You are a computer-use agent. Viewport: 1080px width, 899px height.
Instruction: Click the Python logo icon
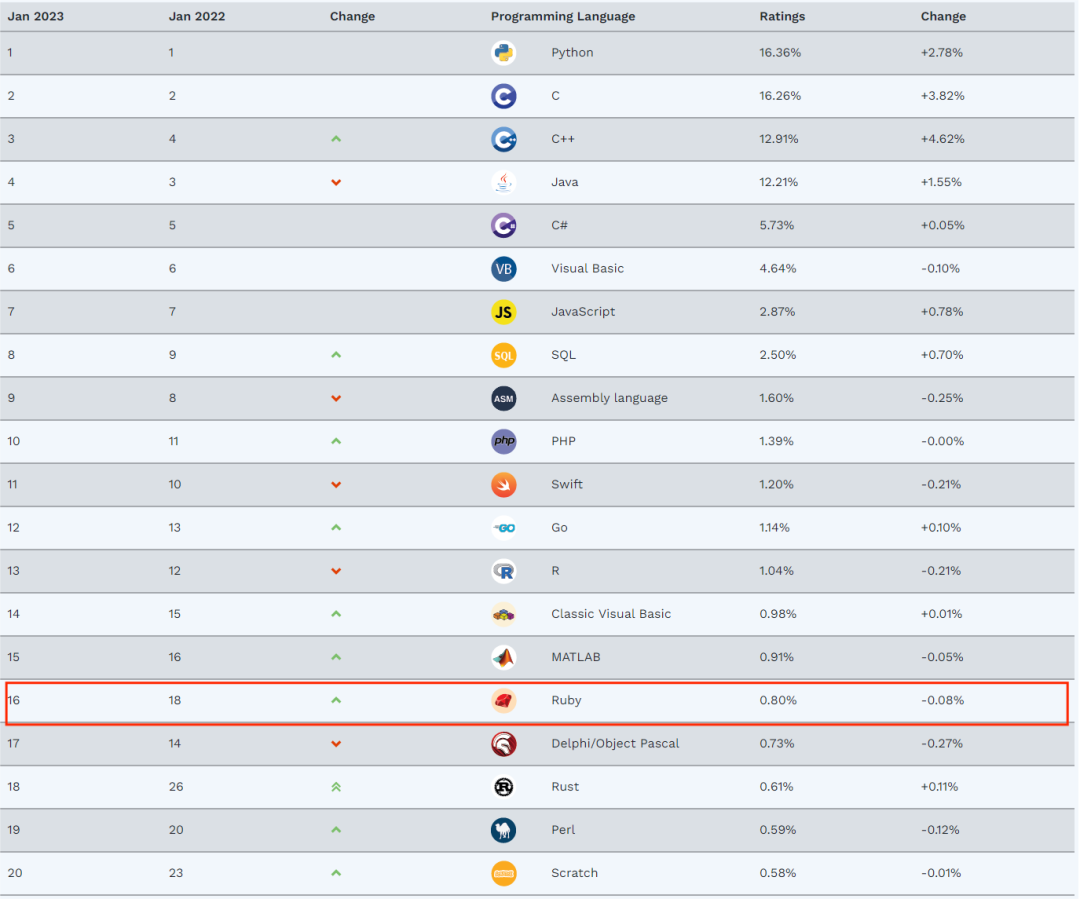pos(504,53)
